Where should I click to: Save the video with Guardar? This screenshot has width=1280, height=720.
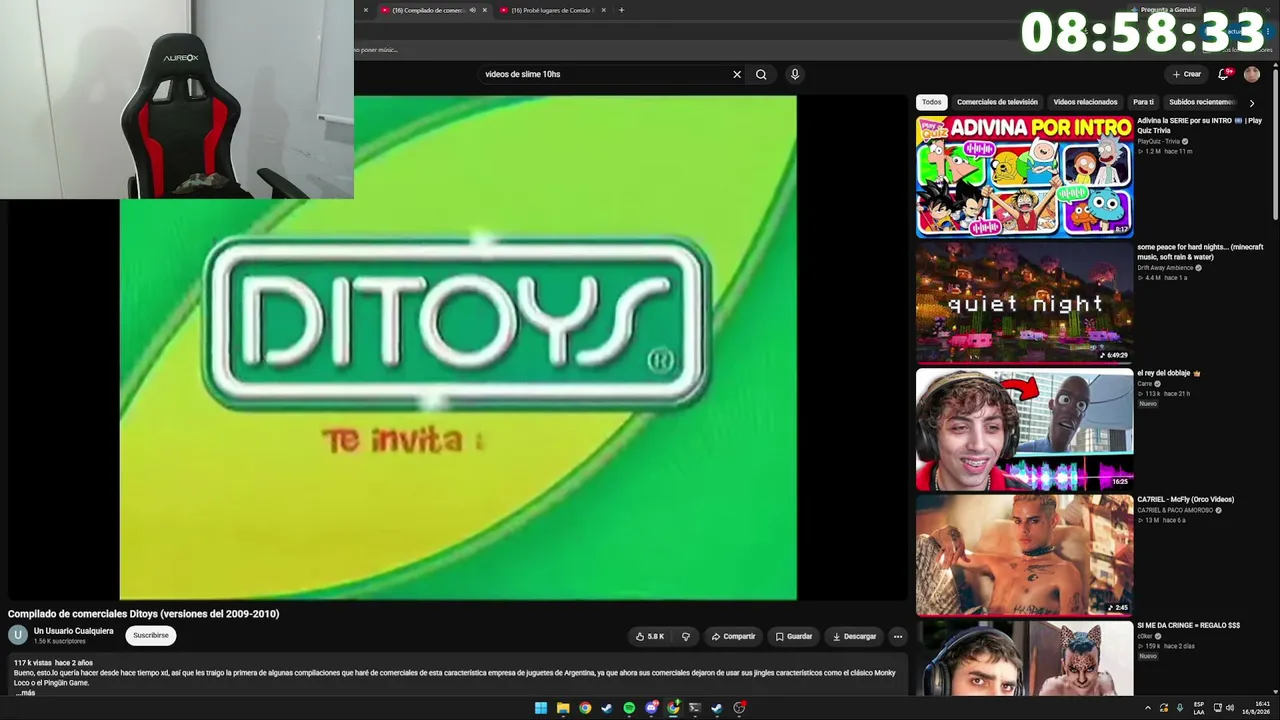pyautogui.click(x=793, y=636)
